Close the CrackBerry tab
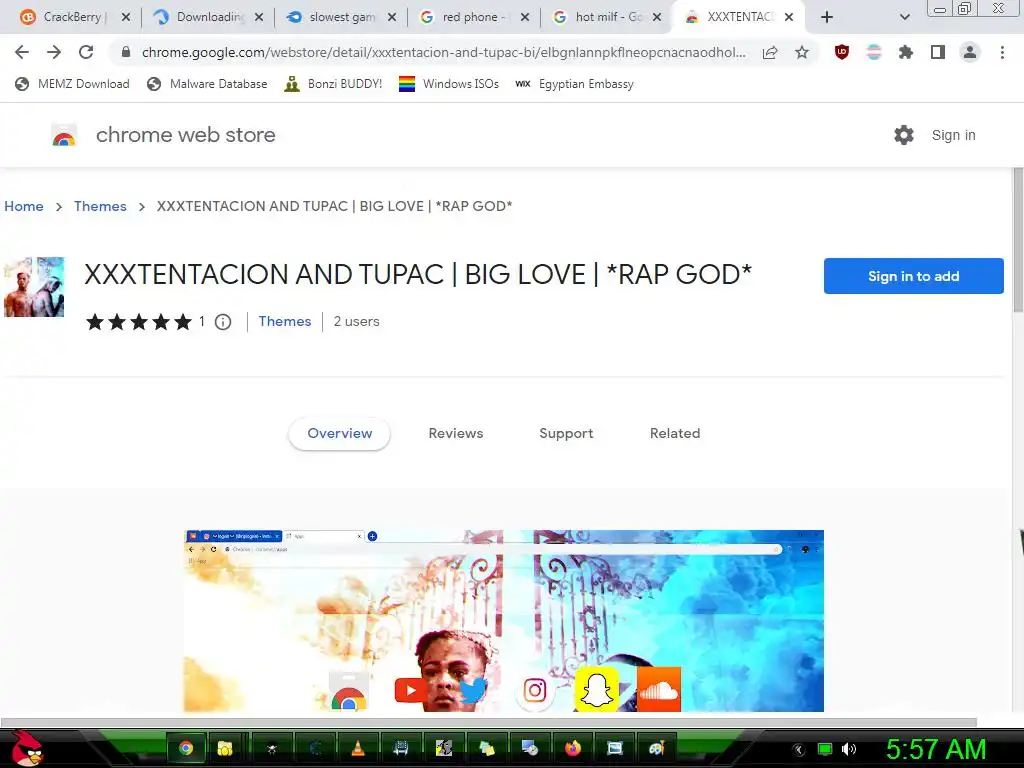This screenshot has height=768, width=1024. coord(125,18)
